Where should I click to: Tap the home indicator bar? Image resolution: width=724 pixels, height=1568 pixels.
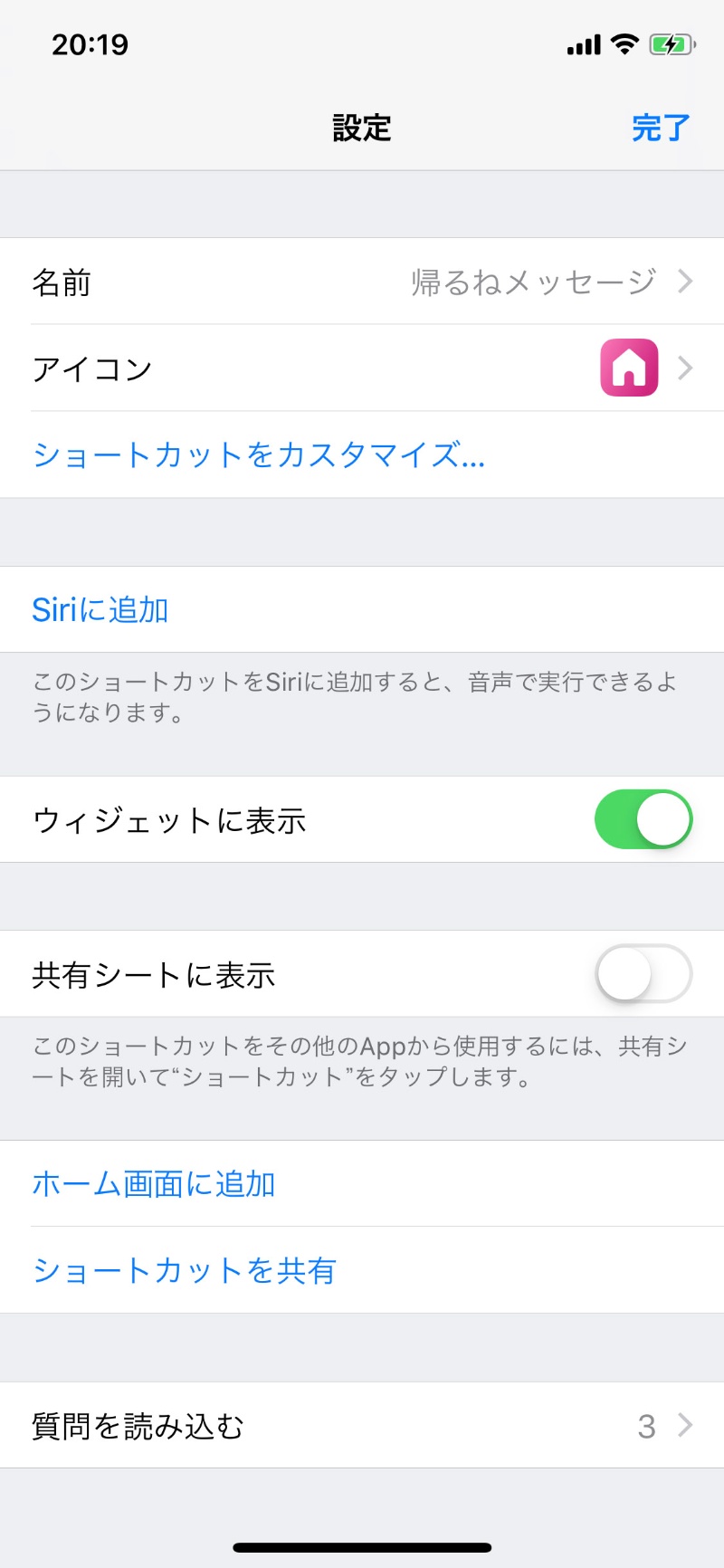tap(362, 1547)
